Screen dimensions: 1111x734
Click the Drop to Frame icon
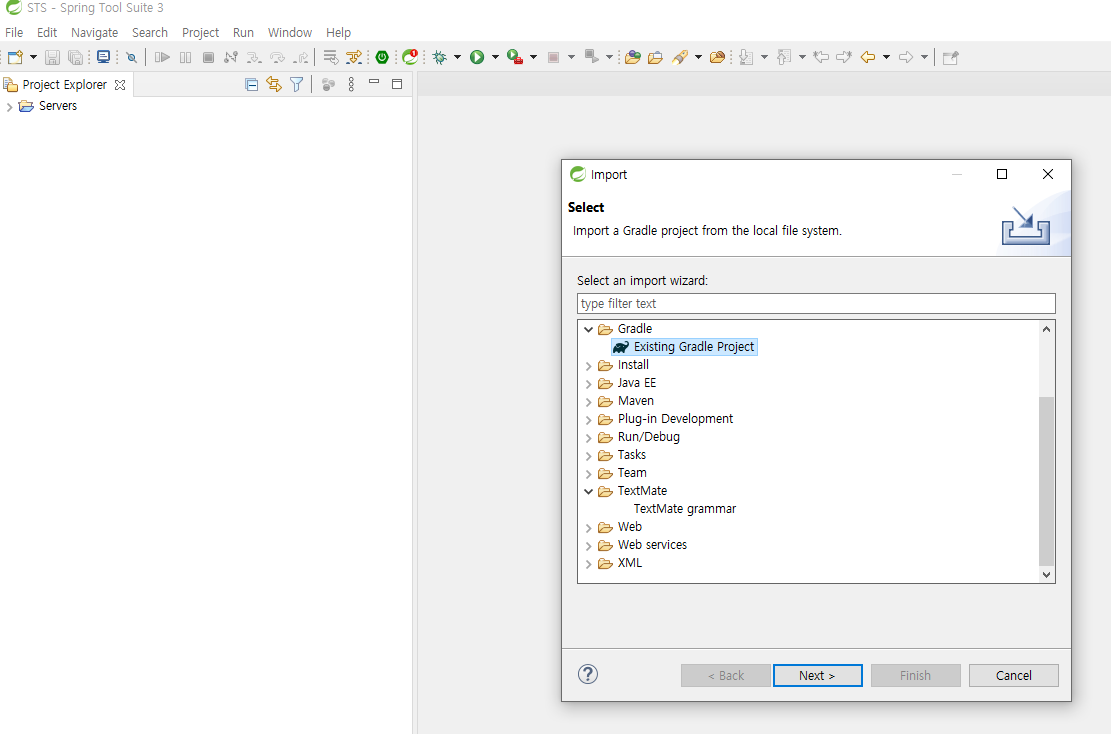click(330, 57)
